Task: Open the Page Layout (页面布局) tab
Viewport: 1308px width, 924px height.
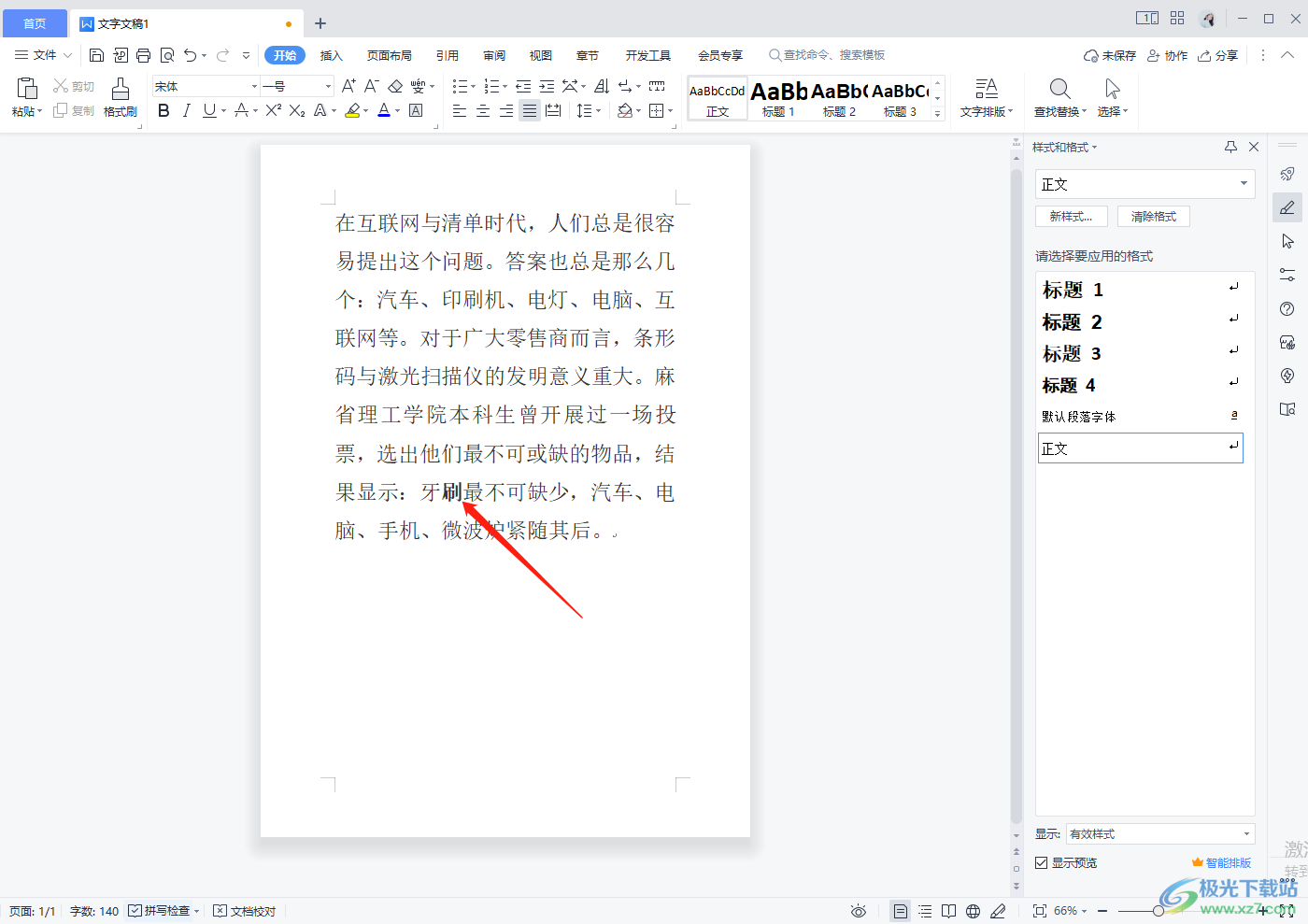Action: [390, 55]
